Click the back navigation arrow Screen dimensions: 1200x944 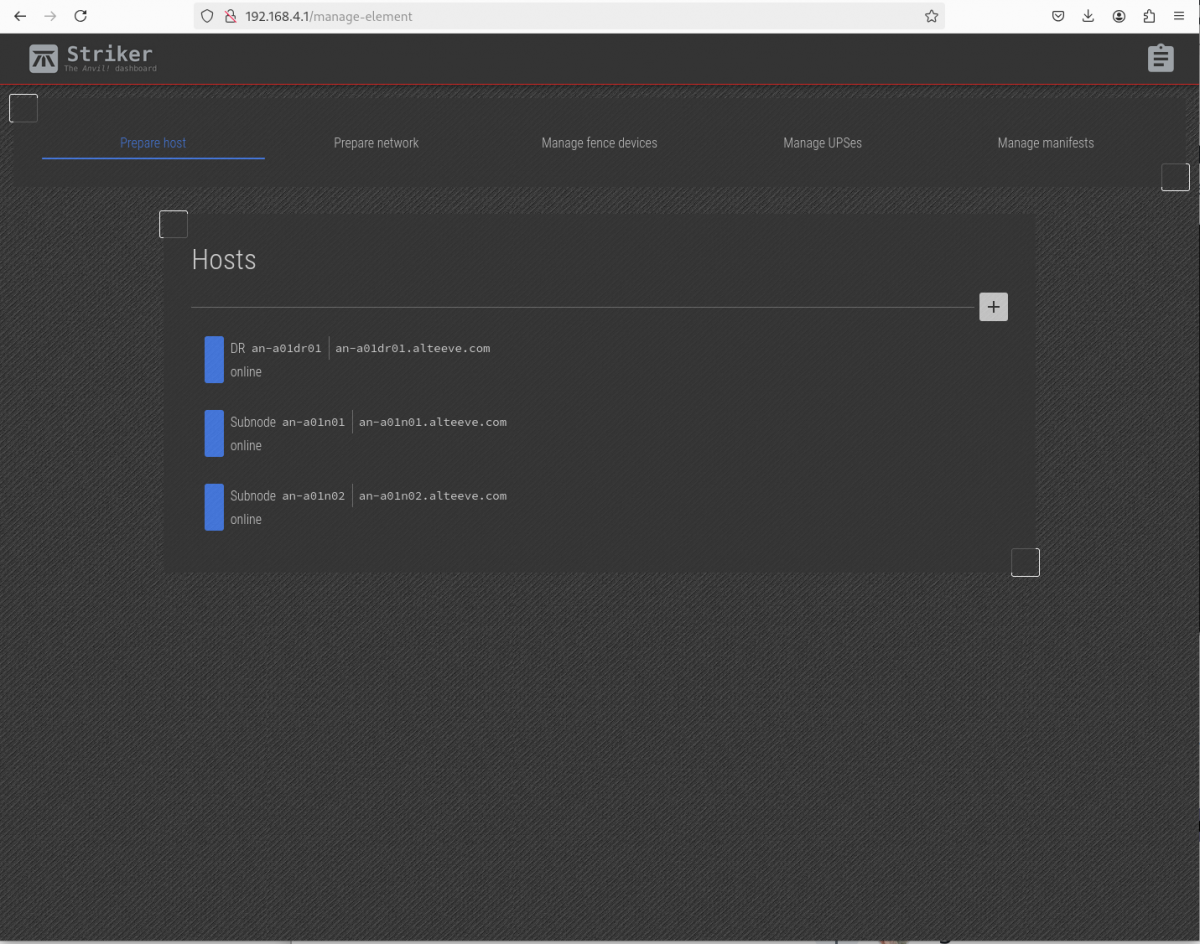coord(20,16)
